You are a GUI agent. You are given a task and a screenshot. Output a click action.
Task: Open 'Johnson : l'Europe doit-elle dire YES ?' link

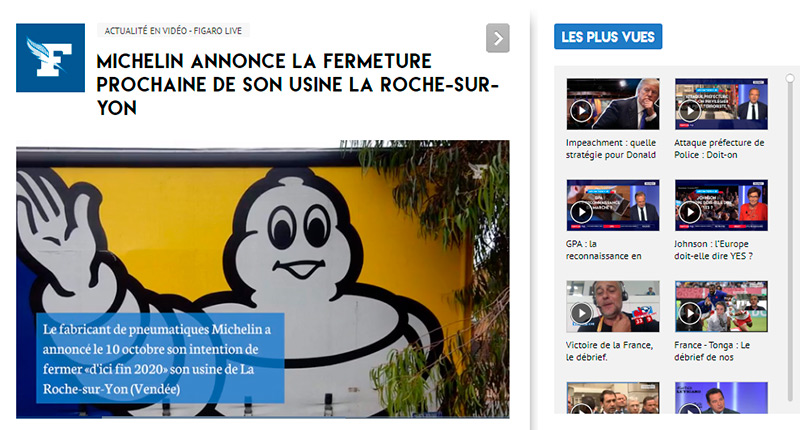tap(713, 250)
